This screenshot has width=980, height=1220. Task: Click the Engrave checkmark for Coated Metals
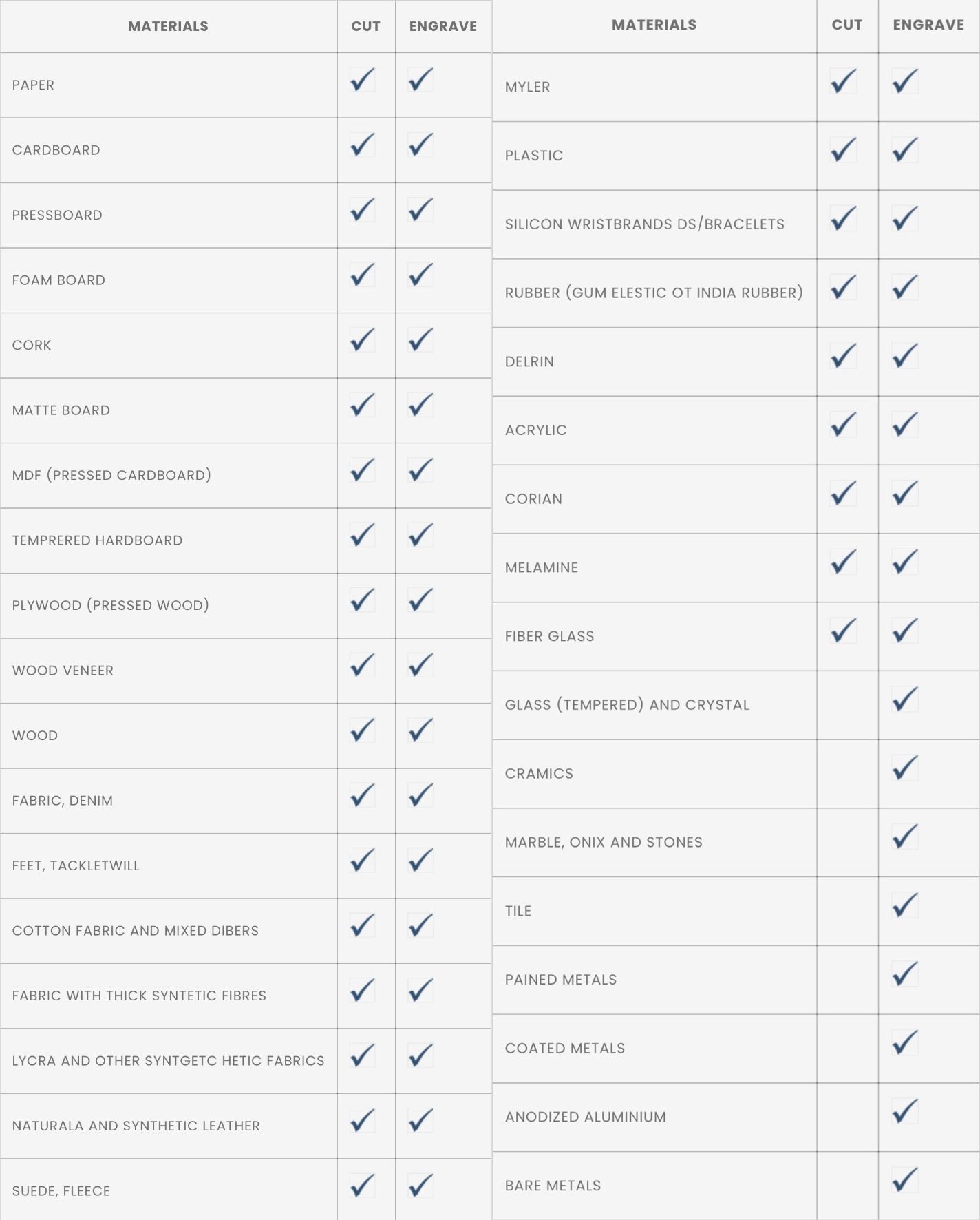pos(905,1042)
